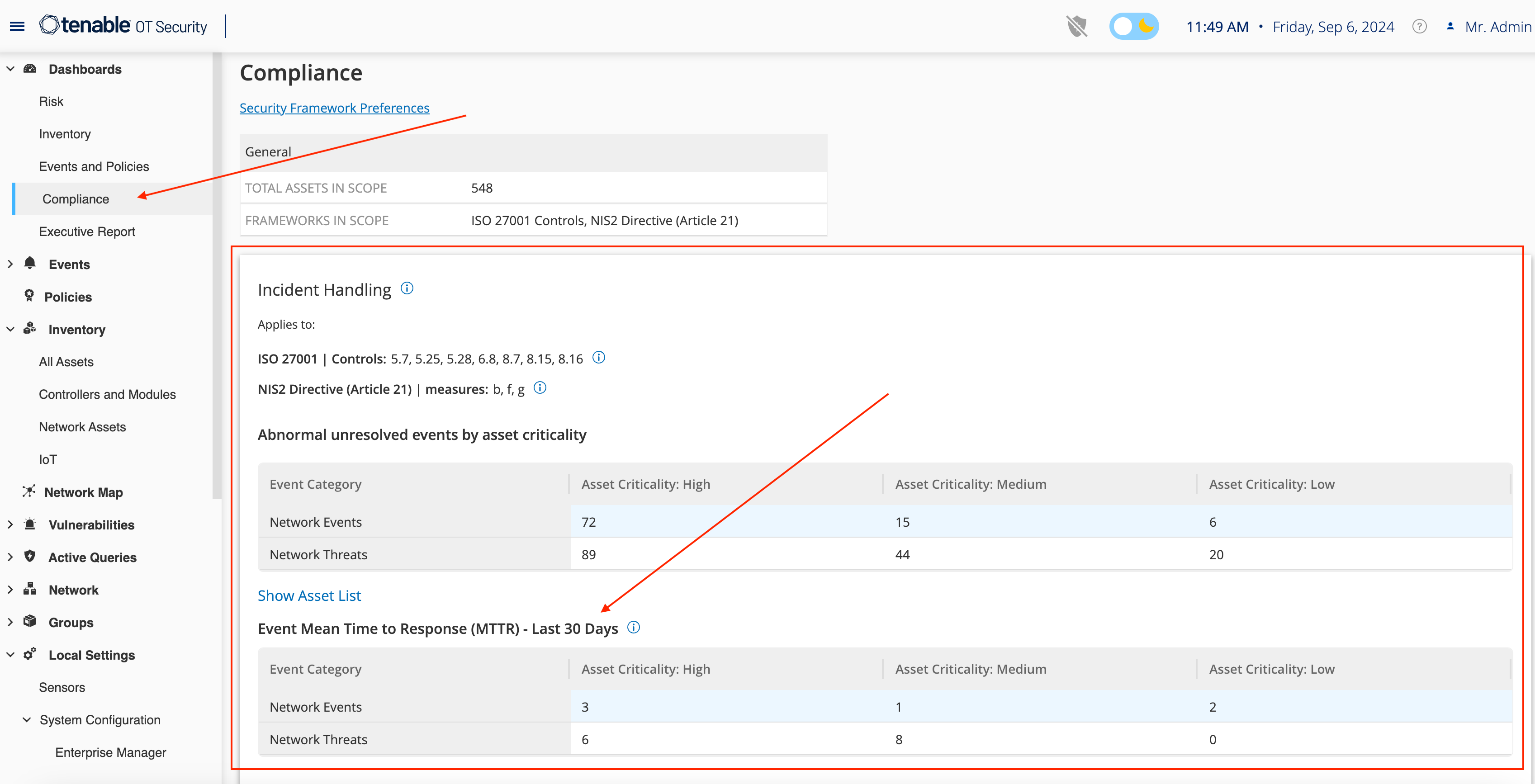The image size is (1535, 784).
Task: Select Executive Report in the sidebar
Action: click(87, 231)
